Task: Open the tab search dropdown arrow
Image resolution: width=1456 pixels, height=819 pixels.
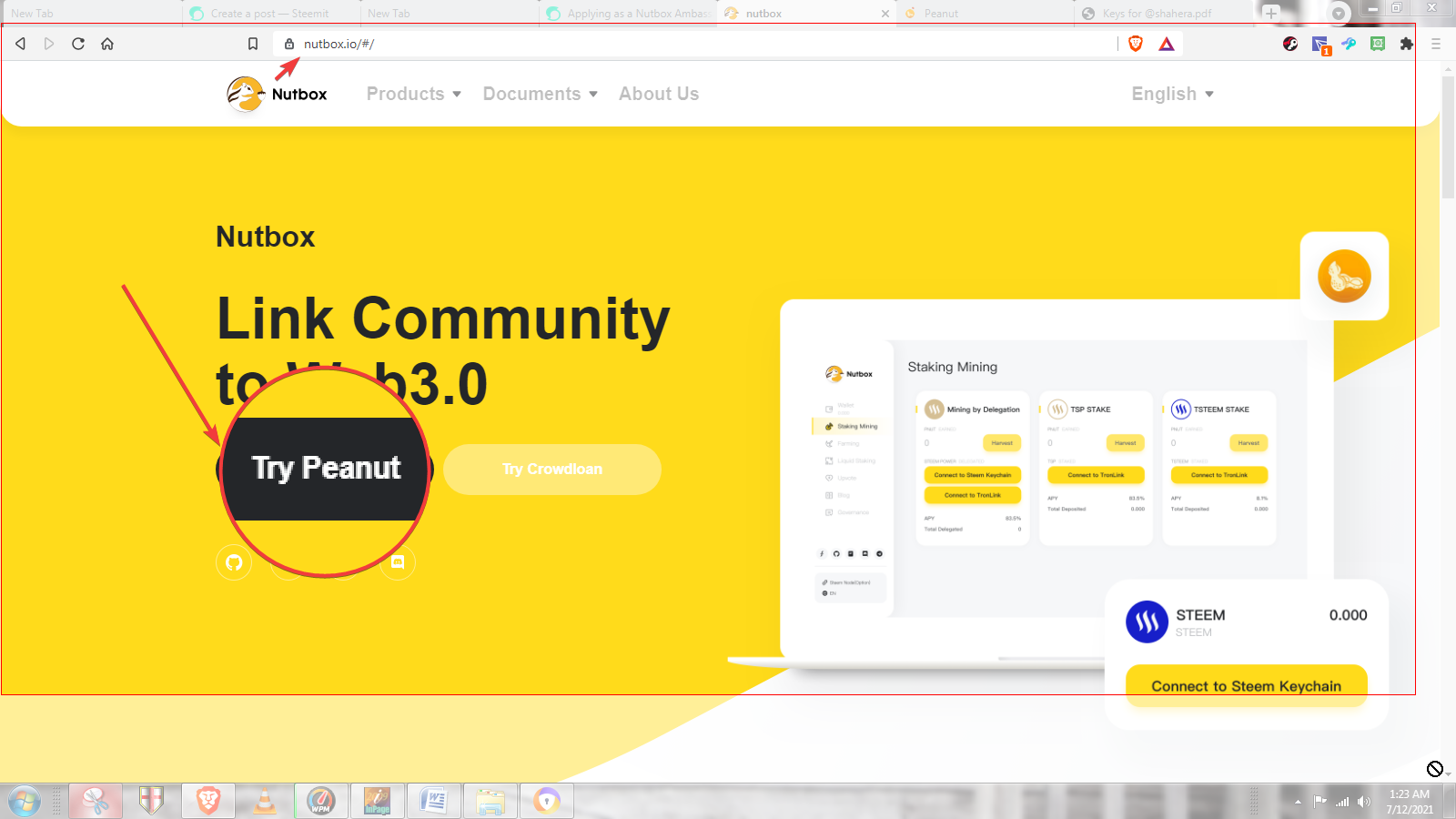Action: 1339,13
